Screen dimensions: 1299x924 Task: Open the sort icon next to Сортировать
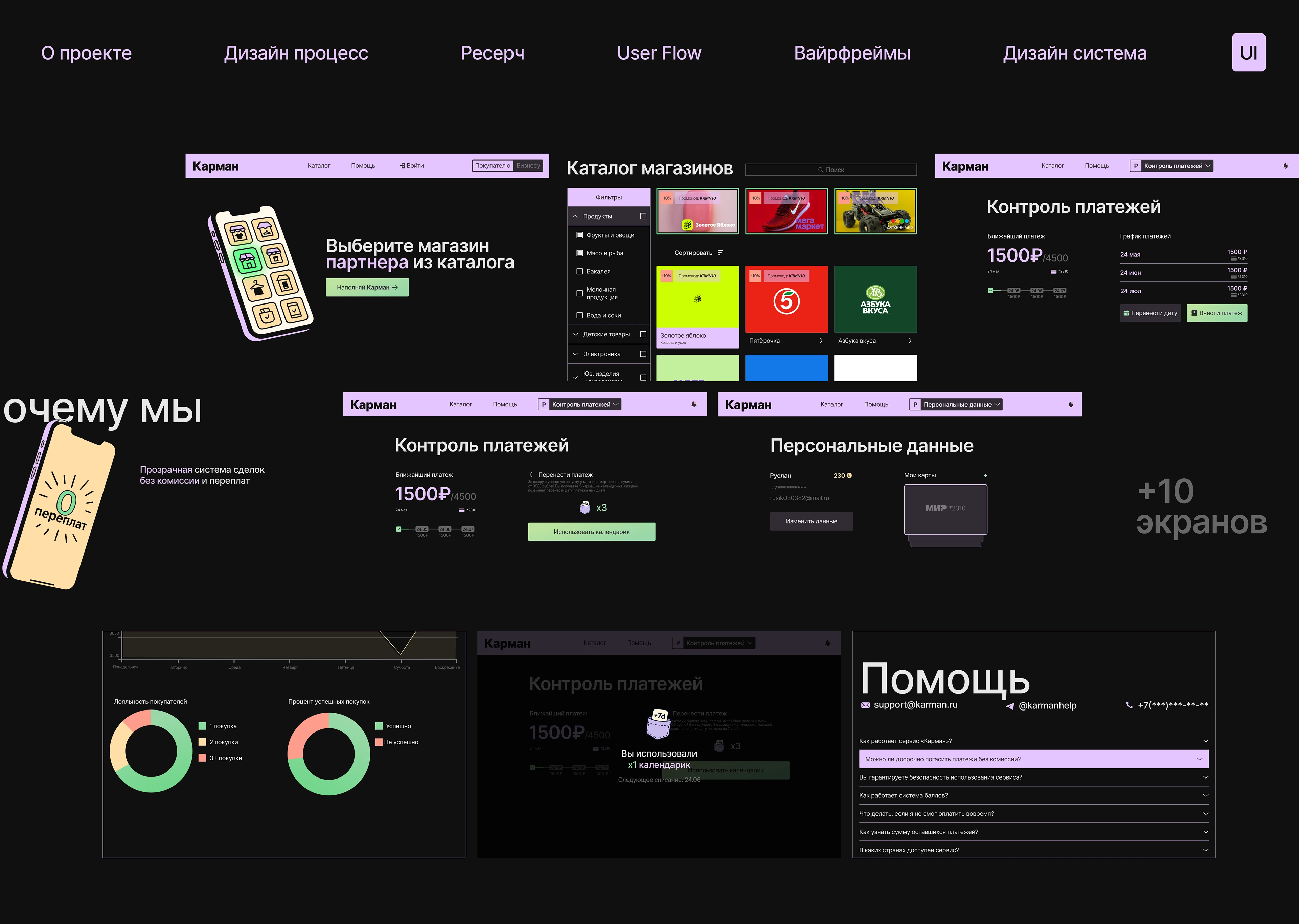[x=720, y=253]
